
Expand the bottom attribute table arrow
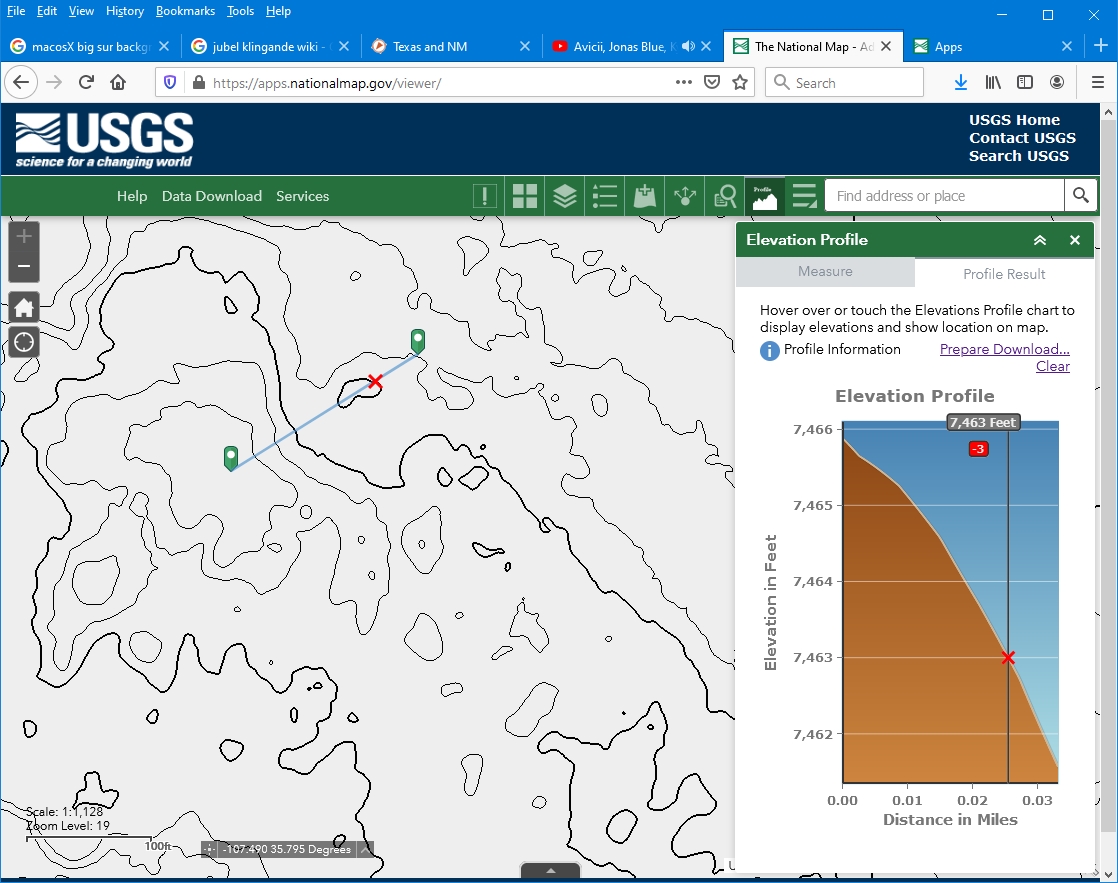550,871
